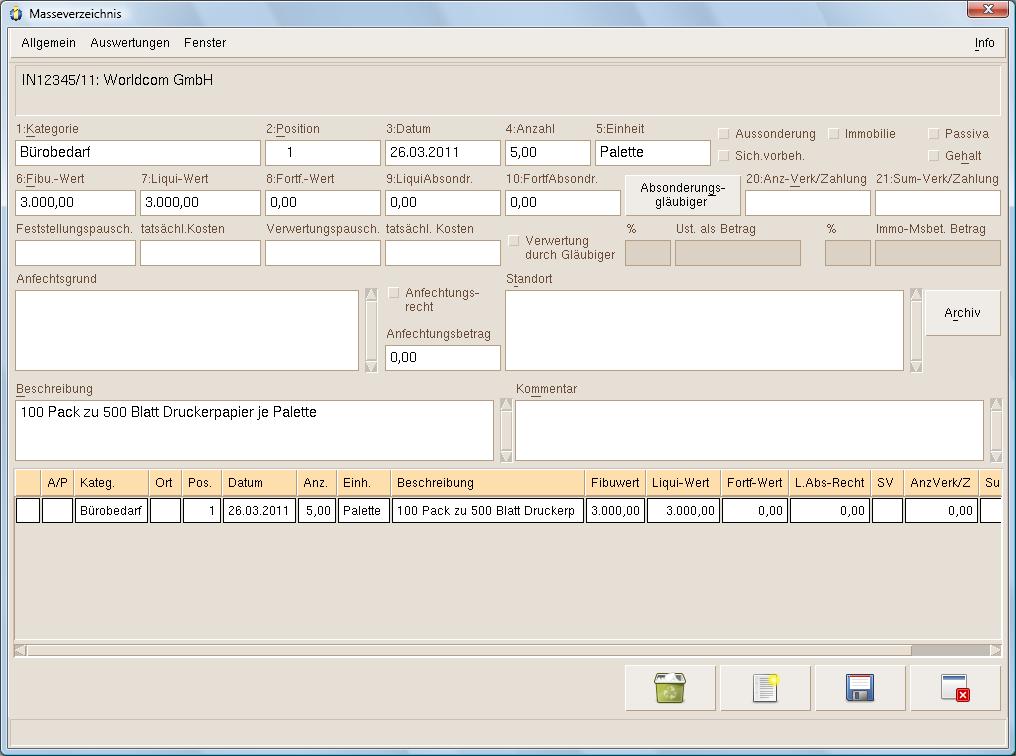The height and width of the screenshot is (756, 1016).
Task: Click the Anfechtsgrund scrollbar down arrow
Action: [x=371, y=367]
